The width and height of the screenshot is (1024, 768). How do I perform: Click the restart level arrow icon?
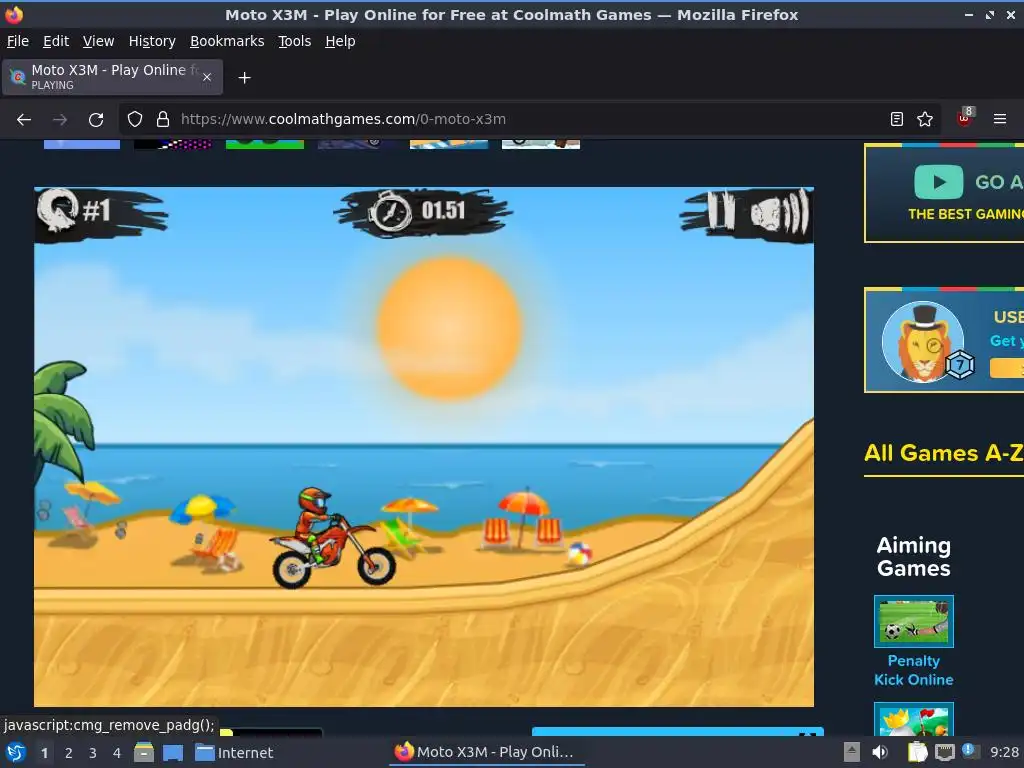tap(57, 210)
